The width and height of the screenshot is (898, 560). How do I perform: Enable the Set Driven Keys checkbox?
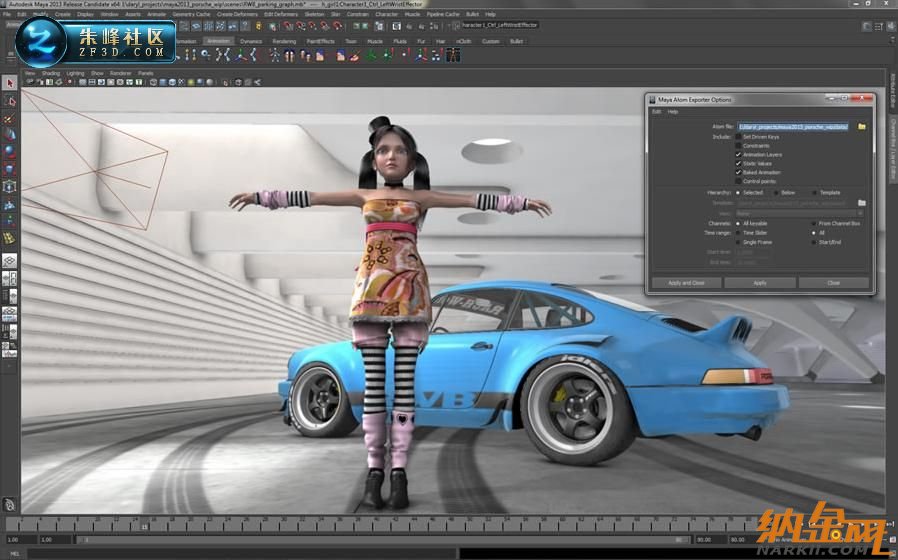pos(739,137)
